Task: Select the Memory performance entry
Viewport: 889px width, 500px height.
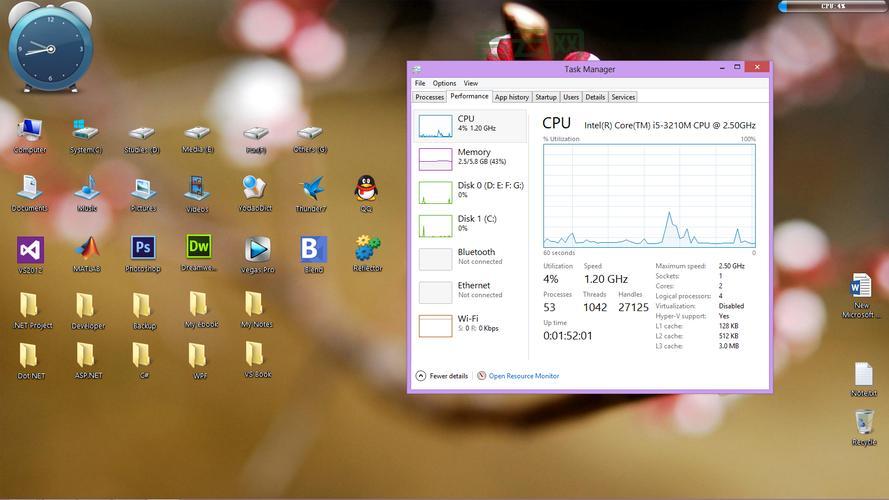Action: (x=471, y=159)
